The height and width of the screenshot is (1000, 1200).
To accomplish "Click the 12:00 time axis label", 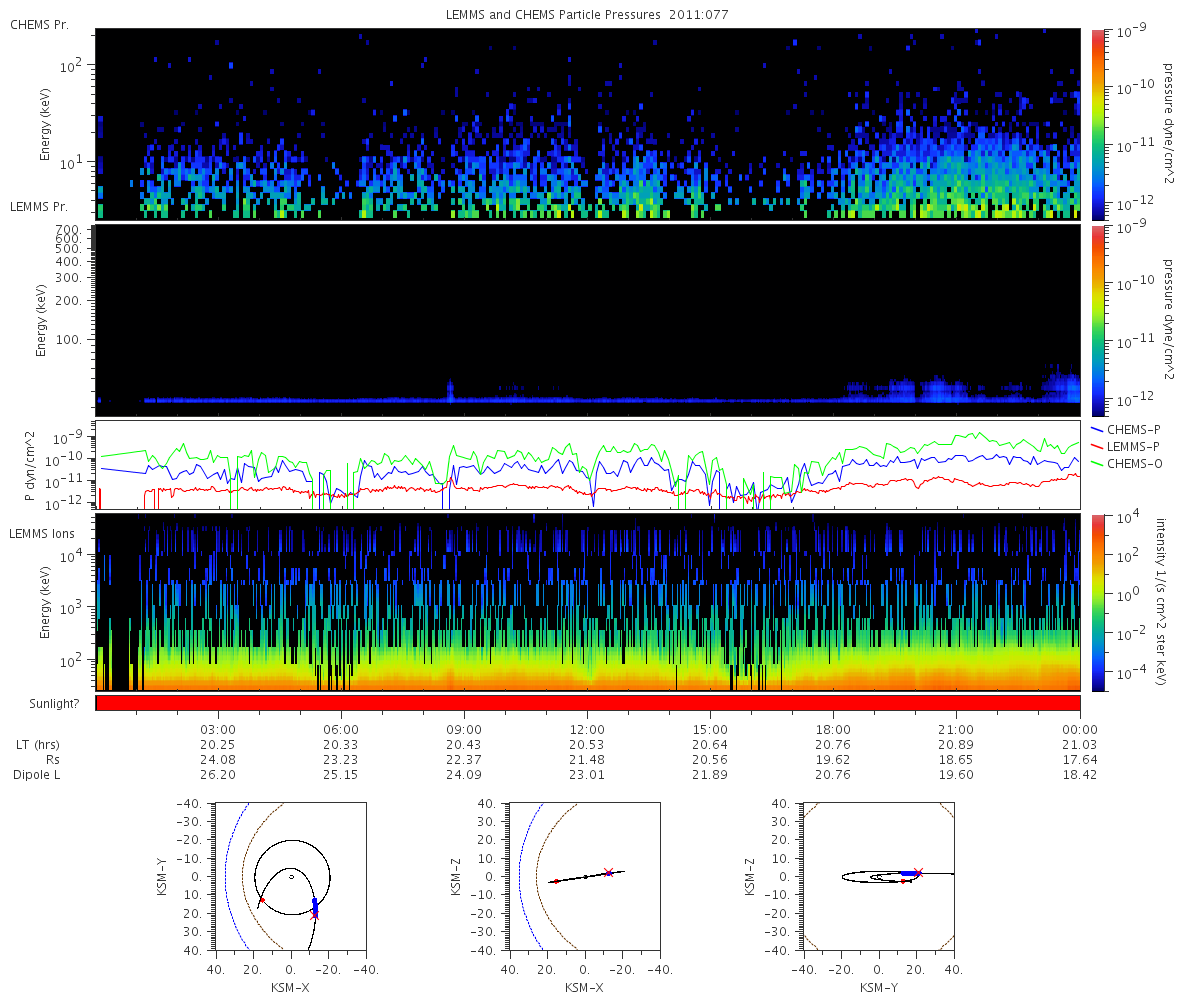I will [x=587, y=729].
